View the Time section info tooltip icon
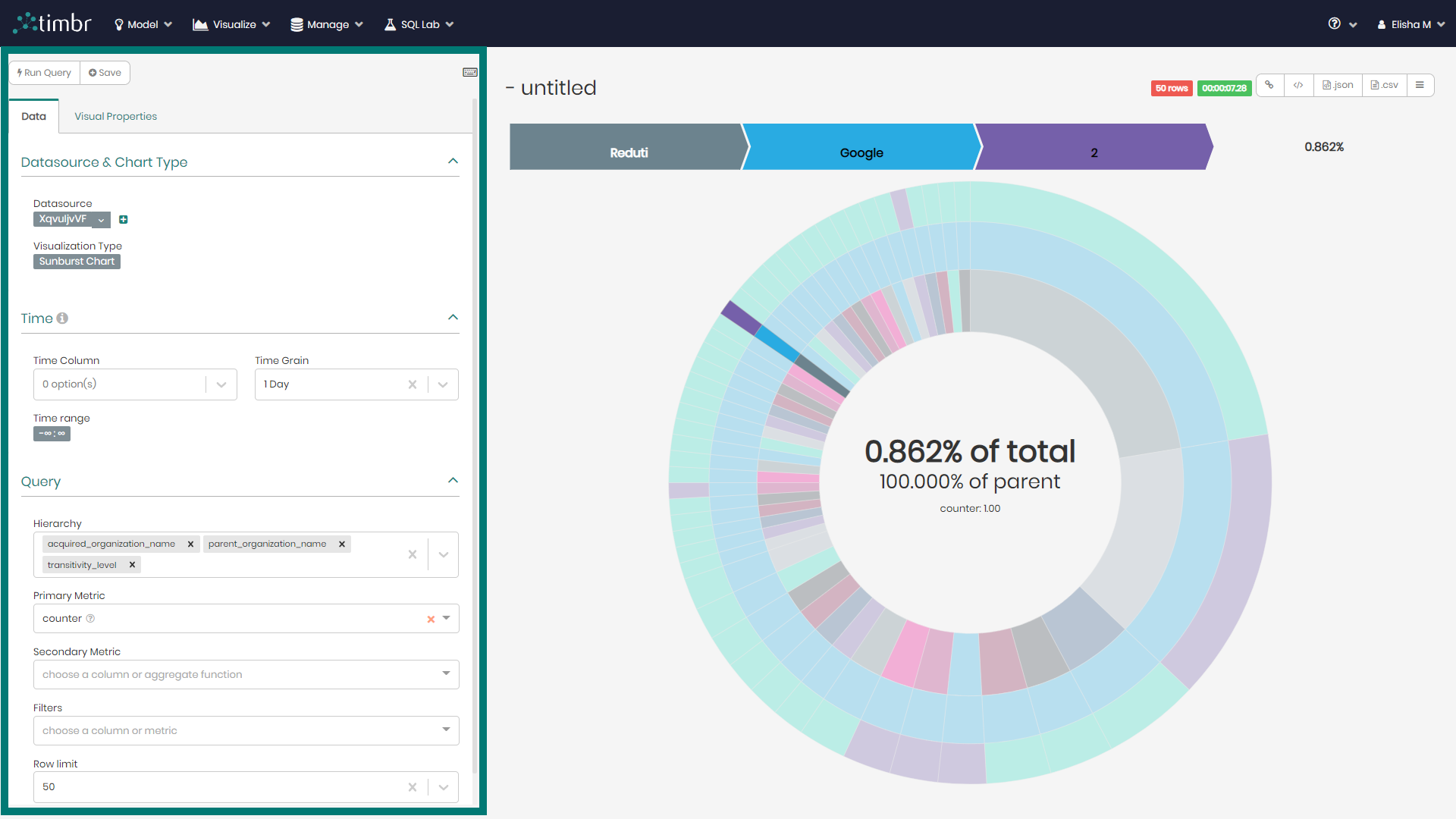The height and width of the screenshot is (819, 1456). tap(63, 318)
